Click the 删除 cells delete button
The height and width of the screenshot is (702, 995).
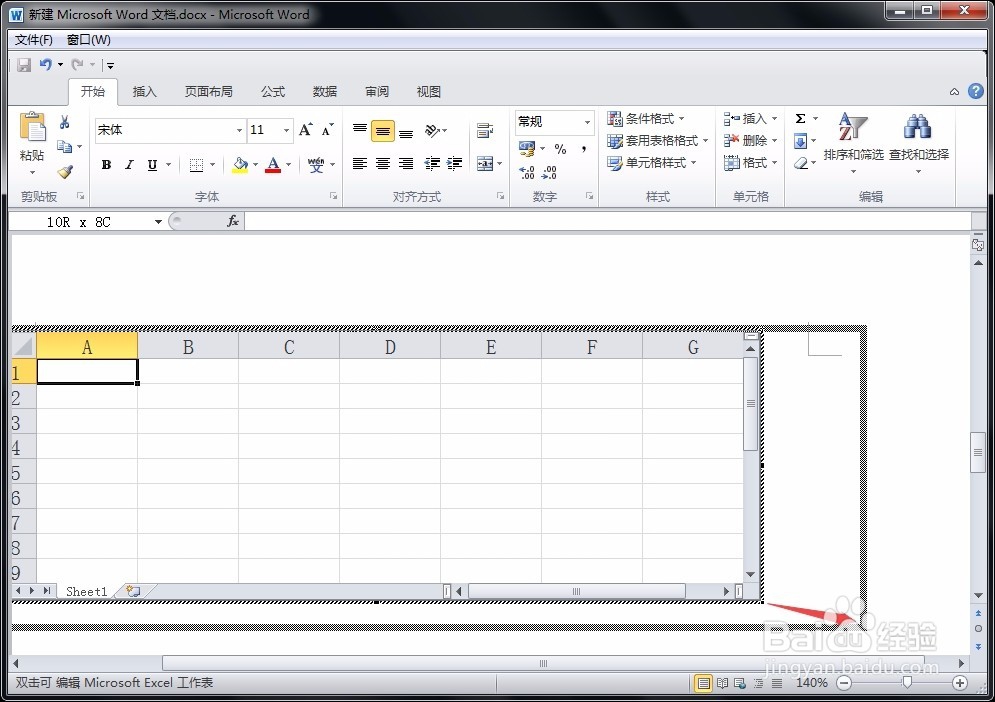coord(750,141)
